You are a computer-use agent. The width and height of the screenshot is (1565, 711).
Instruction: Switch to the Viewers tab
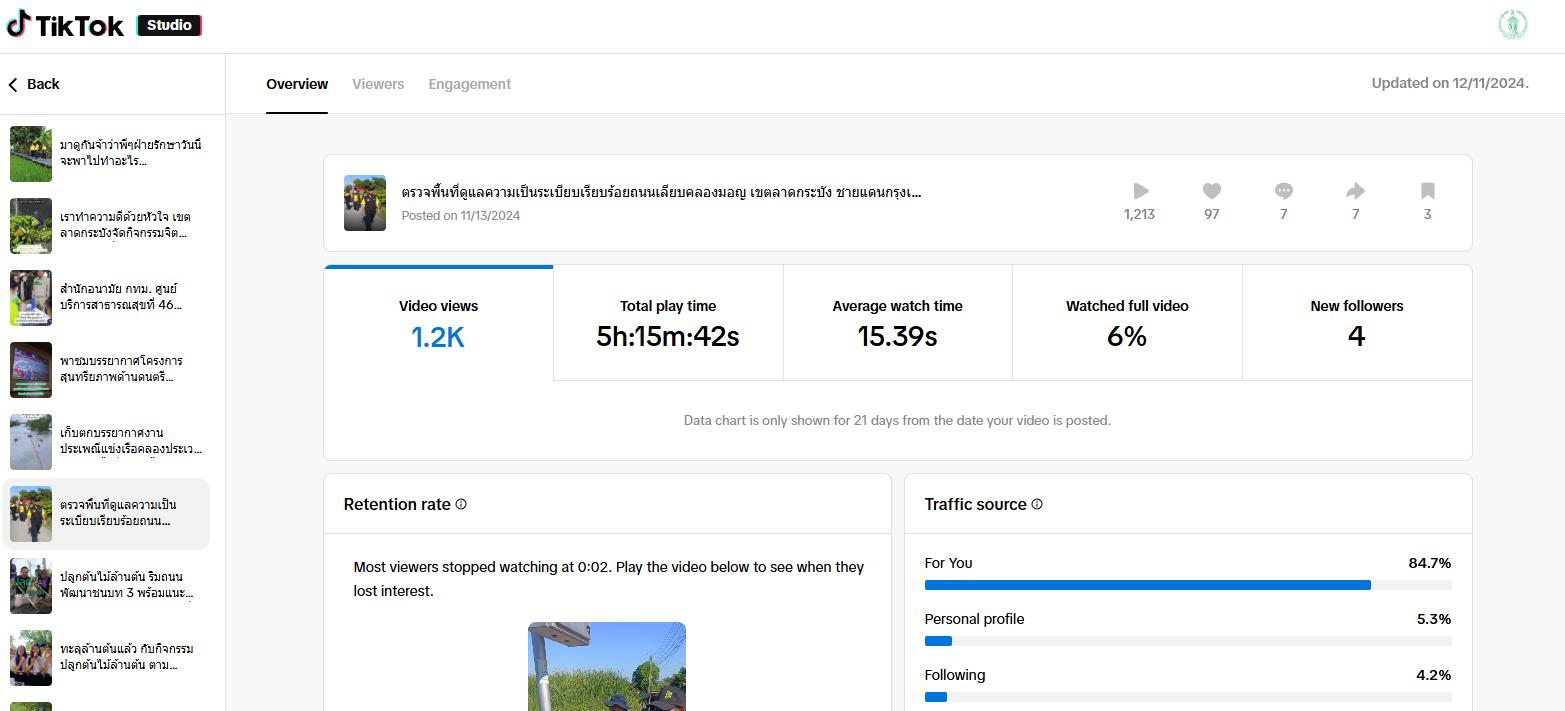point(378,84)
